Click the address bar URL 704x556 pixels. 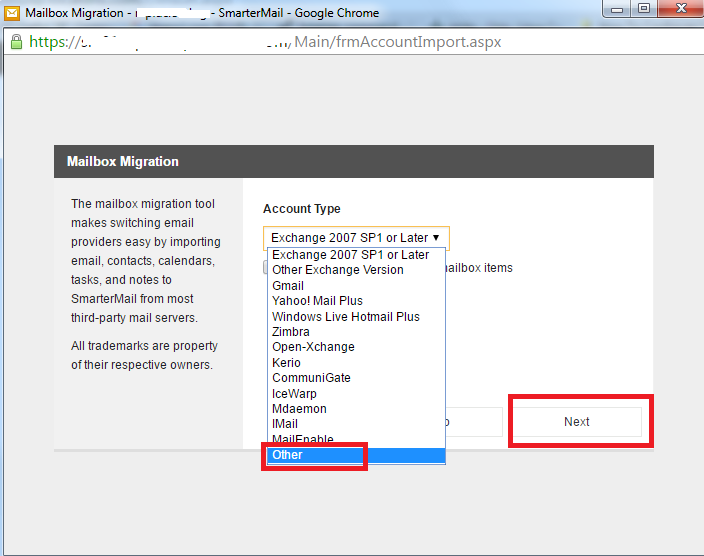[x=265, y=42]
